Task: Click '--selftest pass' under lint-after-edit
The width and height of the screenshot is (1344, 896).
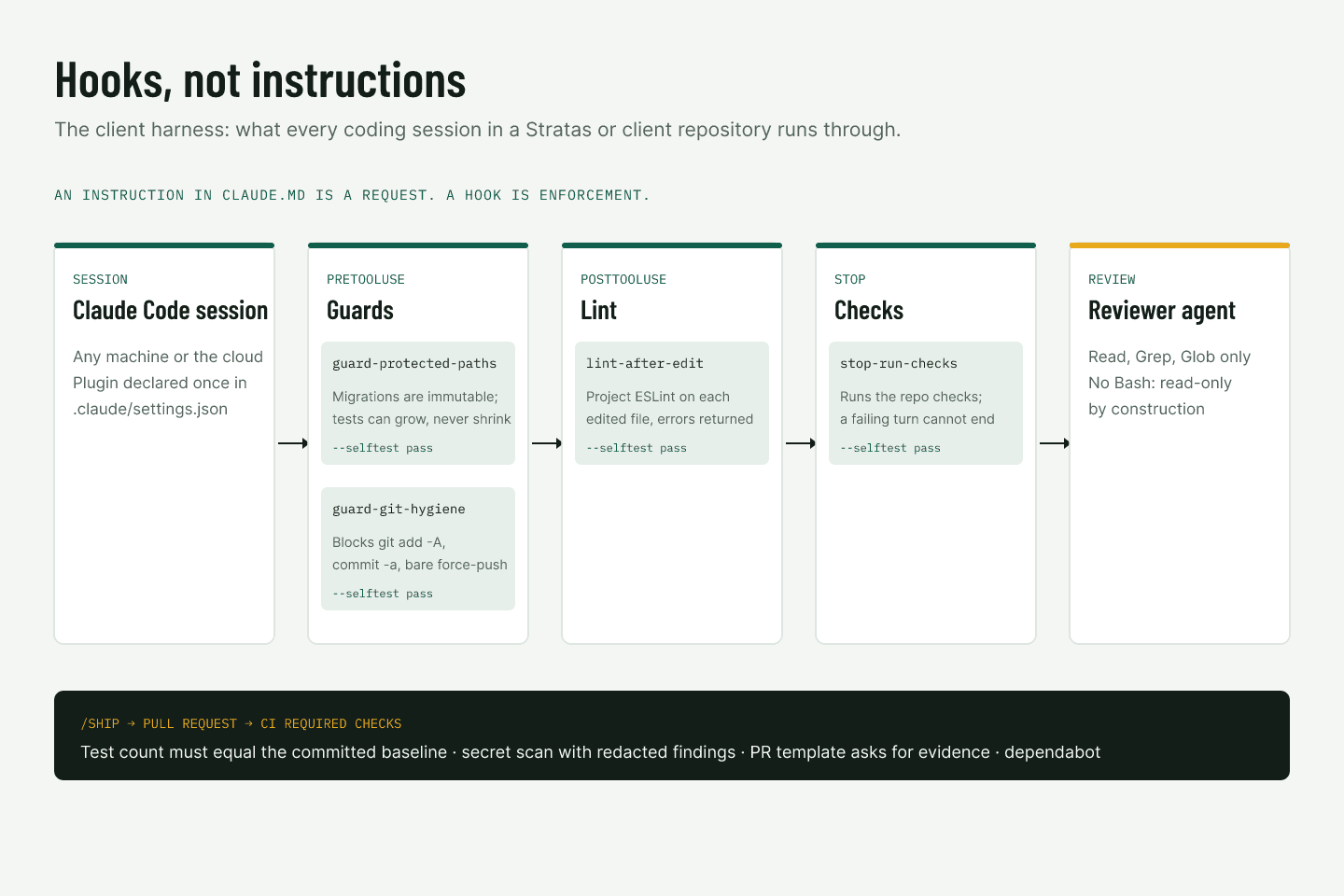Action: (637, 448)
